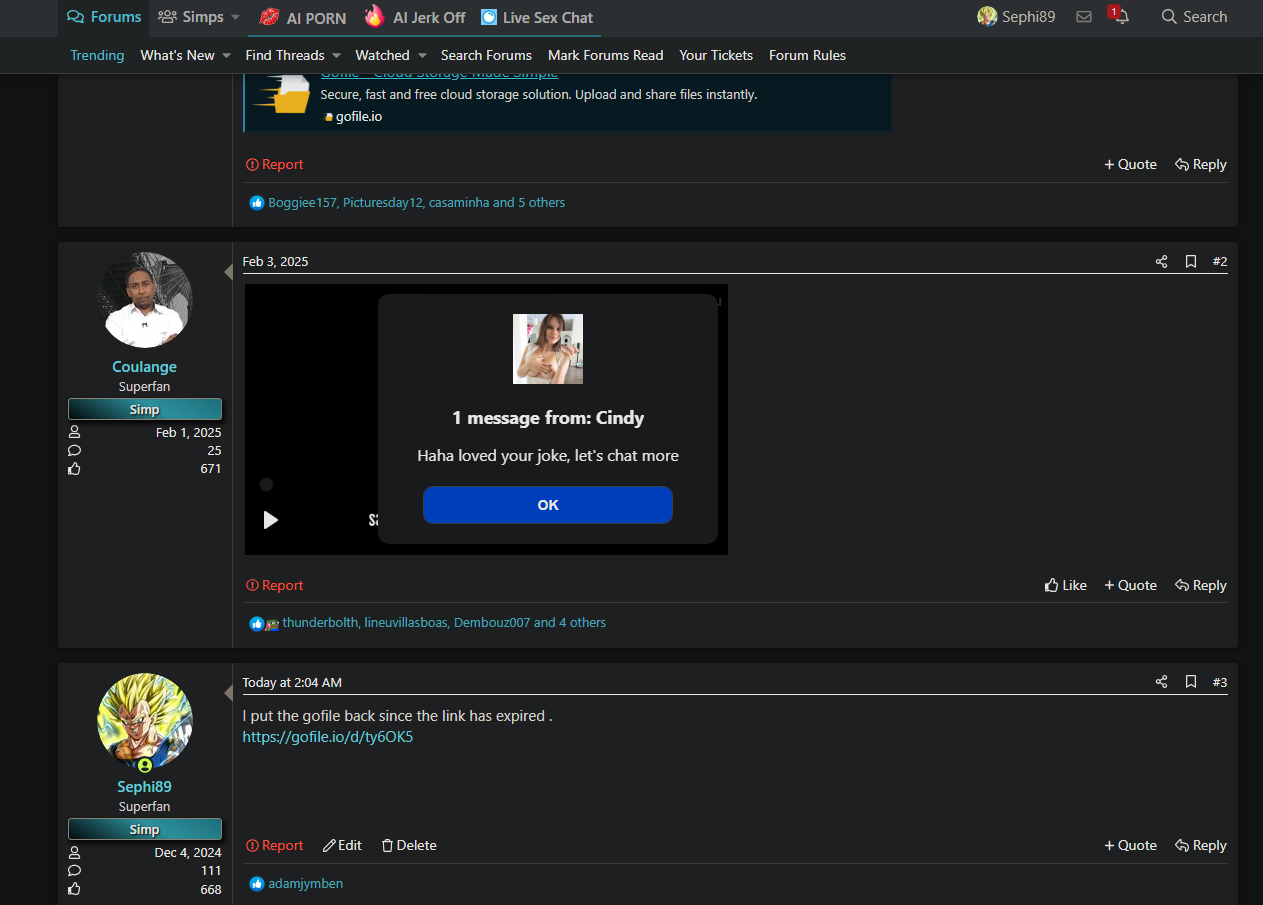Open the gofile.io/d/ty6OK5 link

coord(328,737)
